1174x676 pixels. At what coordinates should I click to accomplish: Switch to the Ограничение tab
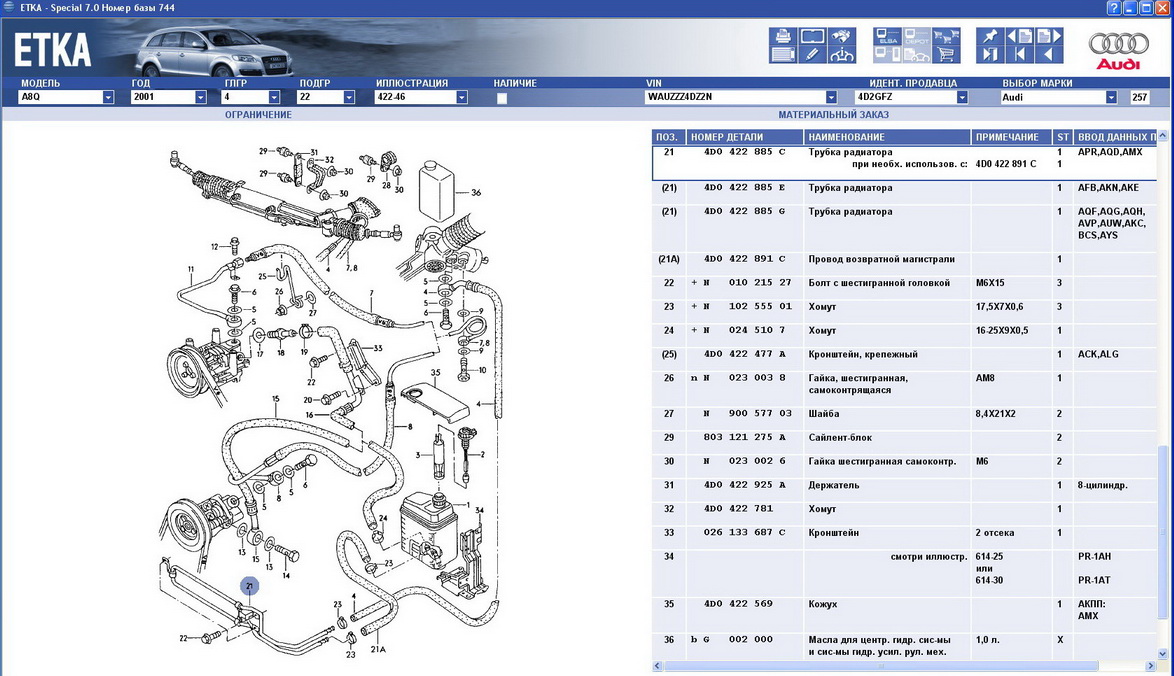[x=258, y=115]
